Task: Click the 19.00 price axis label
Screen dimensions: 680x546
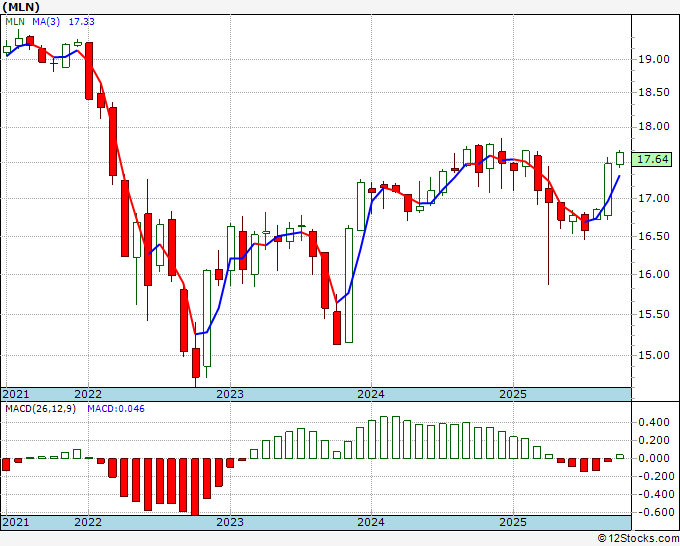Action: [x=654, y=59]
